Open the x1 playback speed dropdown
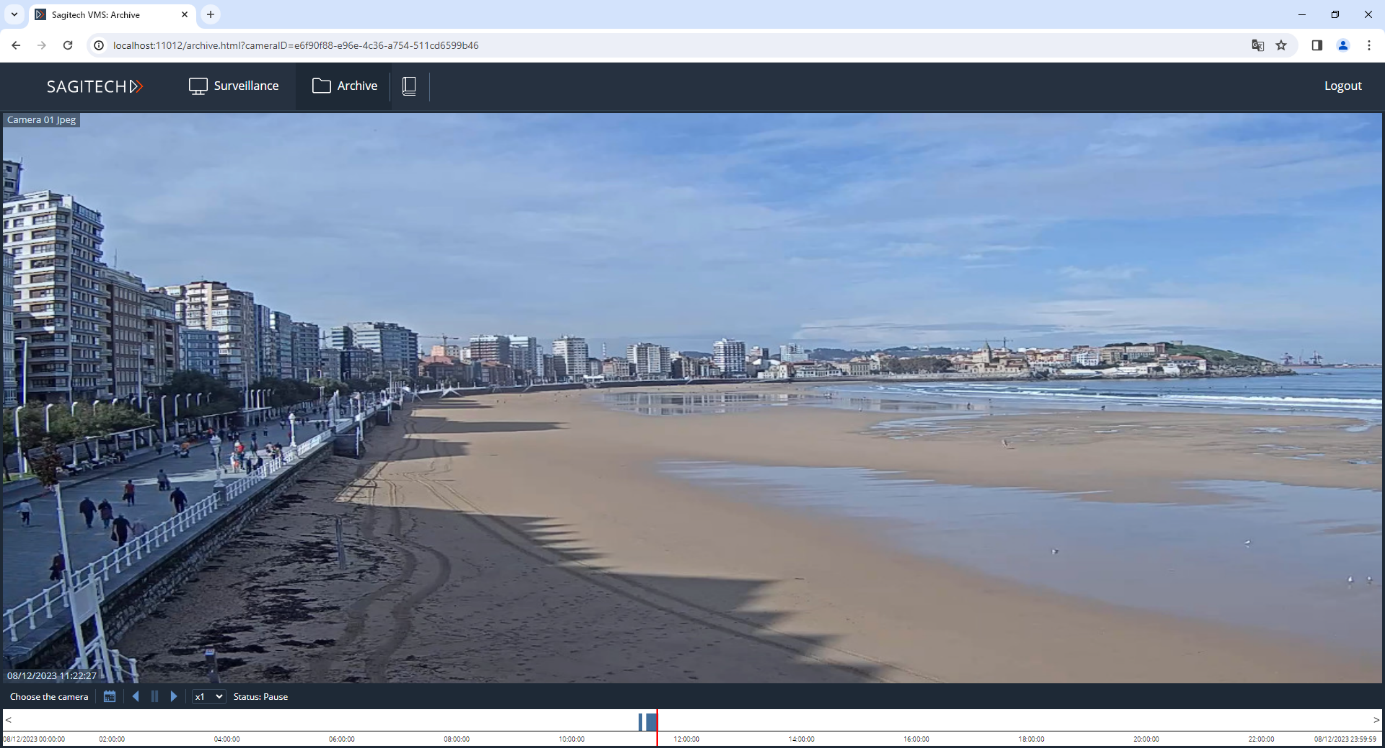1385x748 pixels. (208, 697)
